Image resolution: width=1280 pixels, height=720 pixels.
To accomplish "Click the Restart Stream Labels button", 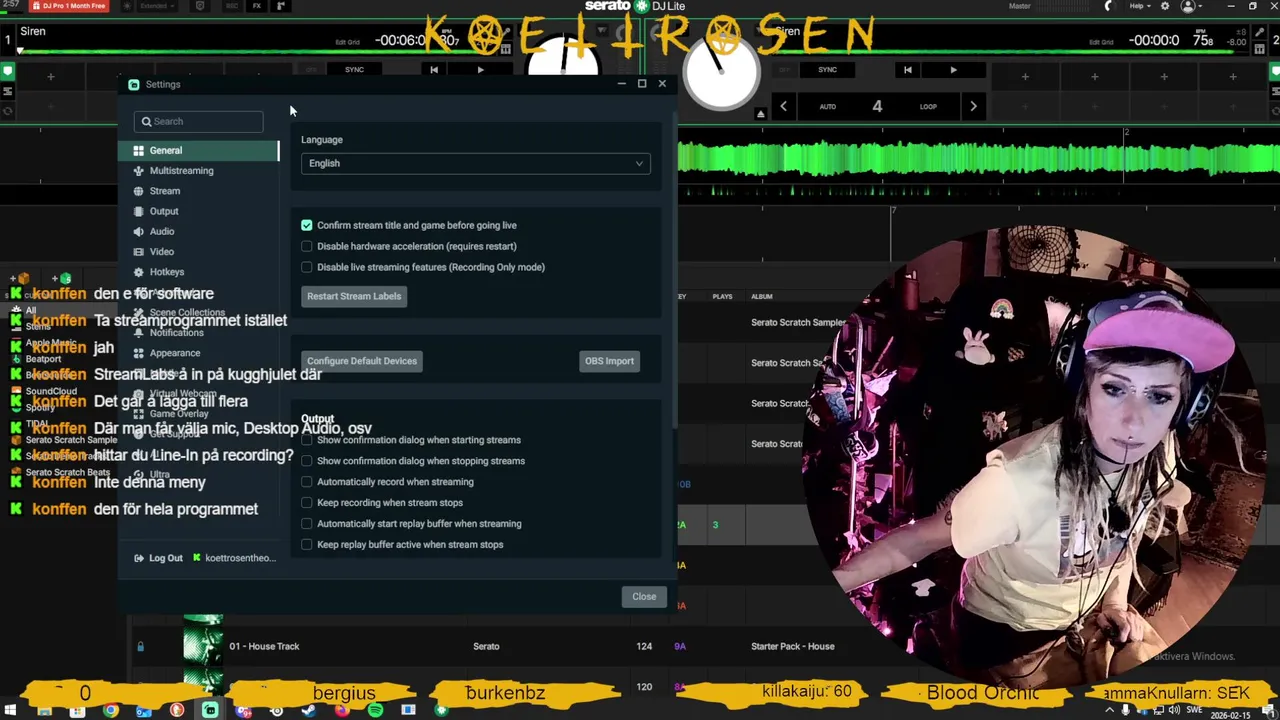I will [354, 296].
